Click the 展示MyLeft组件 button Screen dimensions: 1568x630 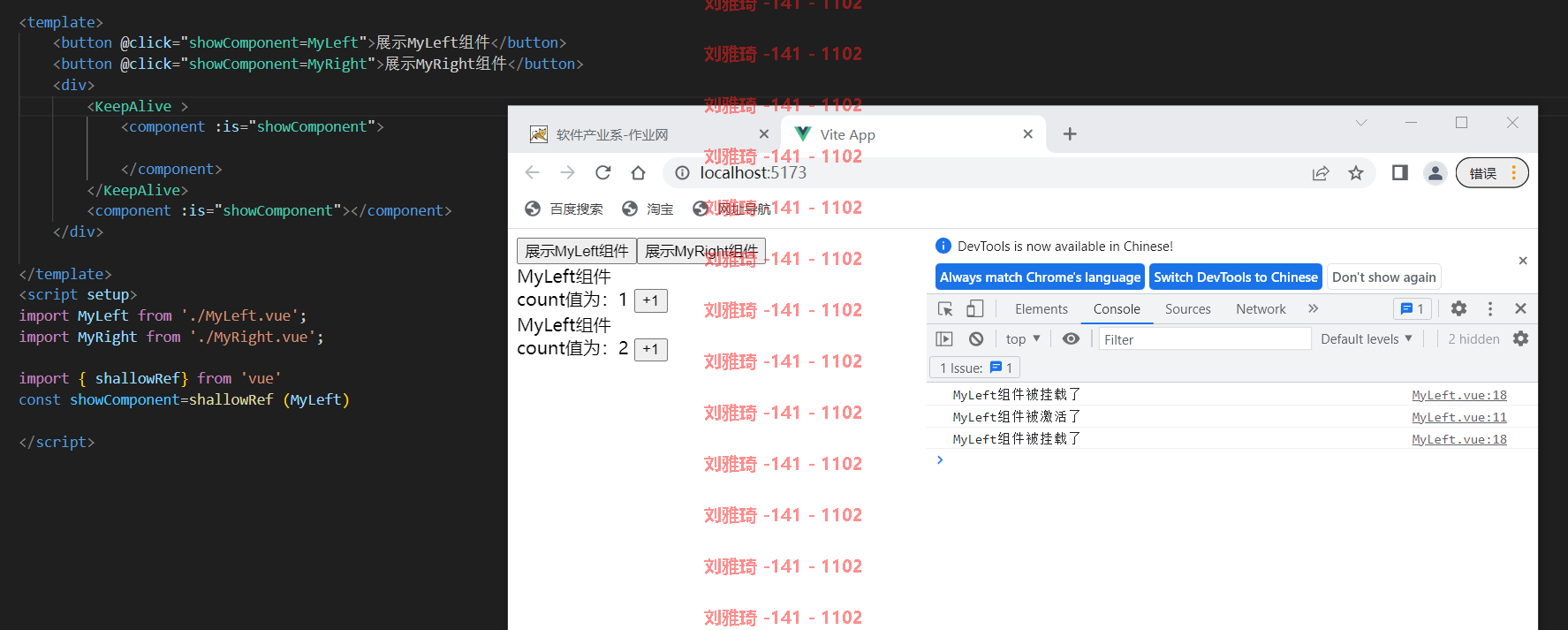pyautogui.click(x=576, y=252)
